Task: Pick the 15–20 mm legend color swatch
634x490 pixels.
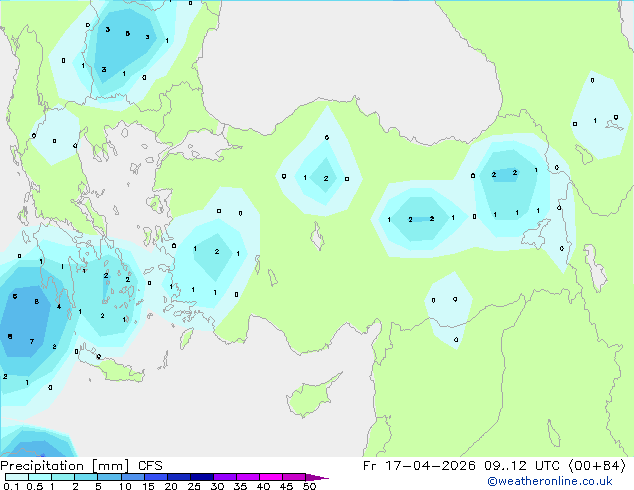Action: [156, 477]
